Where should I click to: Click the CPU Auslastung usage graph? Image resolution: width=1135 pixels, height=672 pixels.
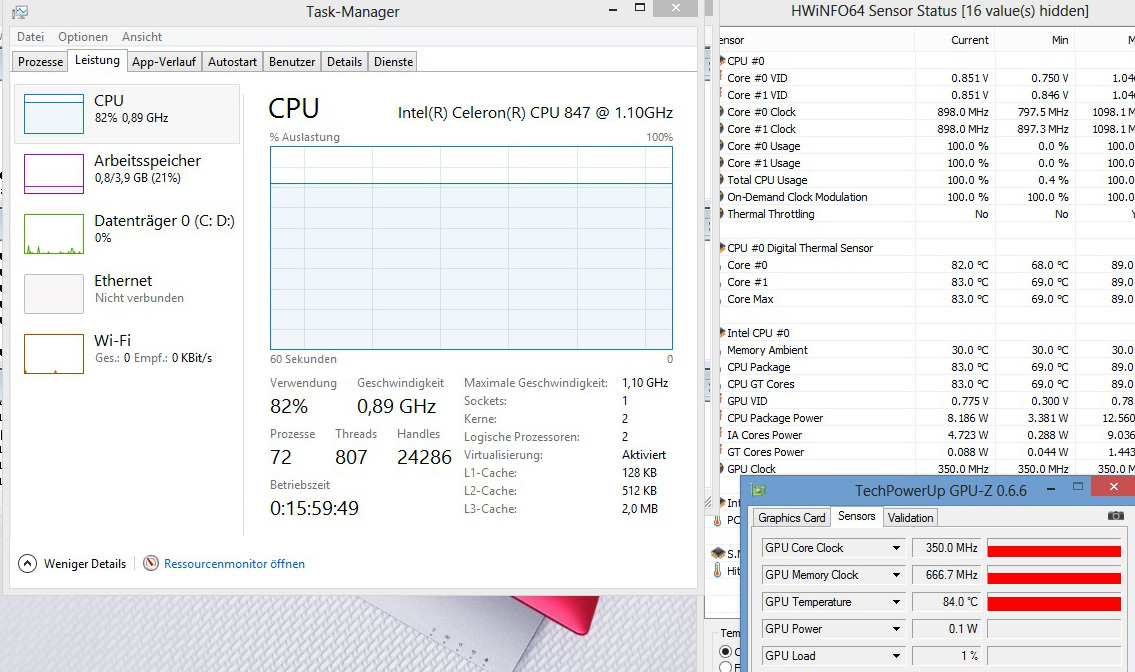coord(471,248)
